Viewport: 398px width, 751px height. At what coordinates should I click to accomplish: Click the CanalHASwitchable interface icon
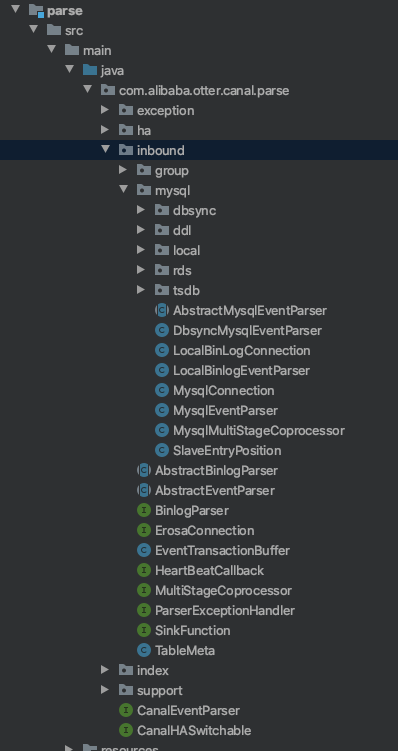pos(126,730)
